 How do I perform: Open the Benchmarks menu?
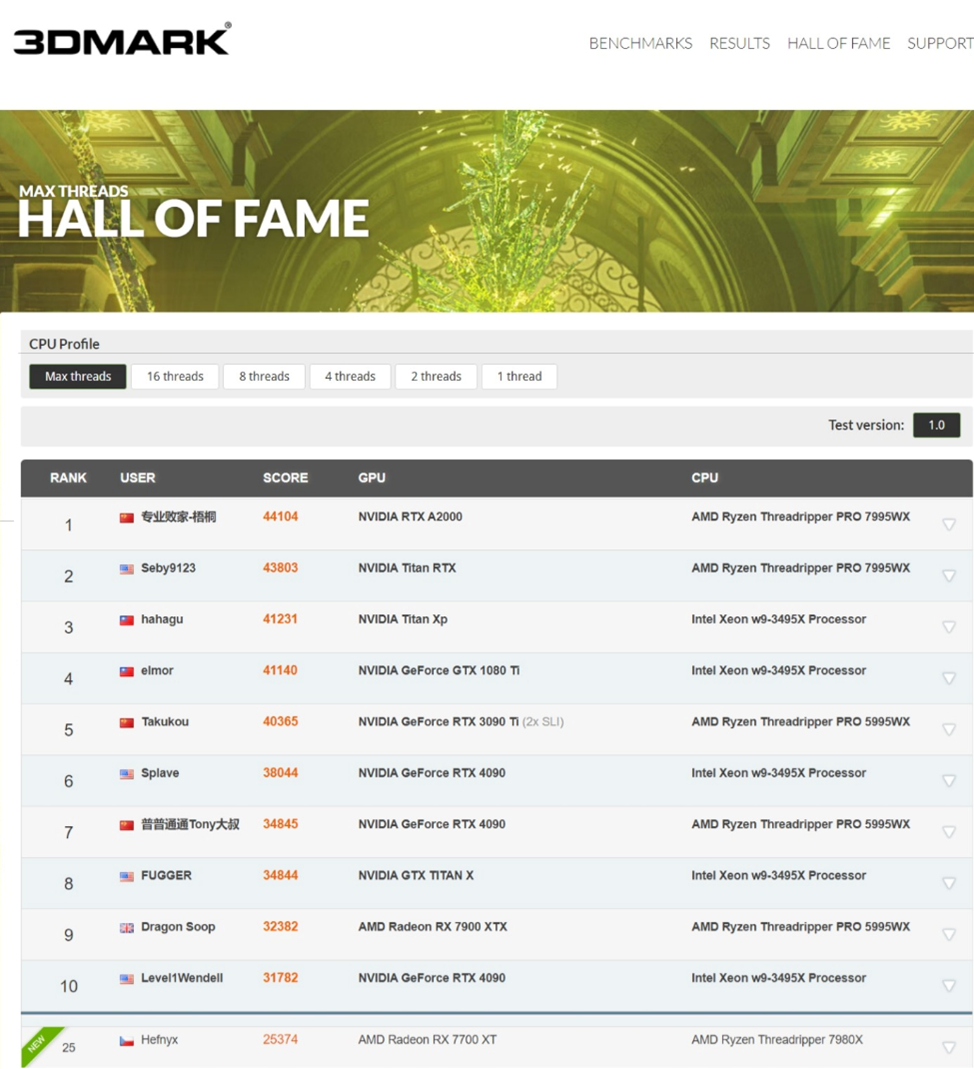pyautogui.click(x=640, y=43)
